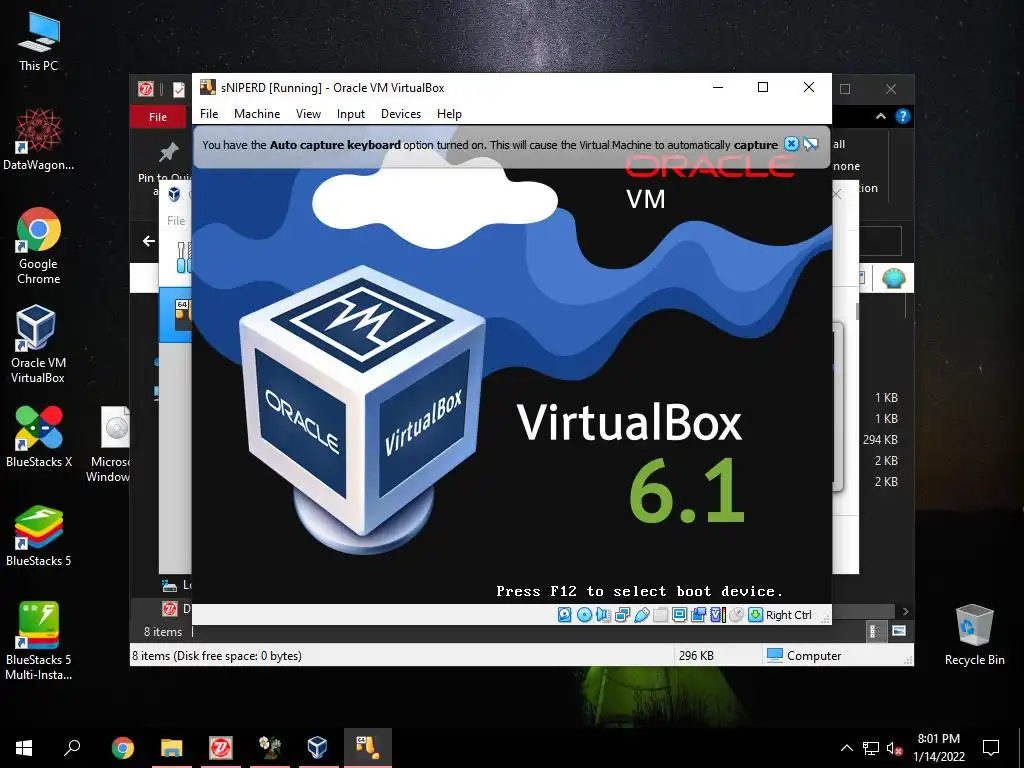Open BlueStacks X desktop shortcut
This screenshot has height=768, width=1024.
click(x=39, y=436)
